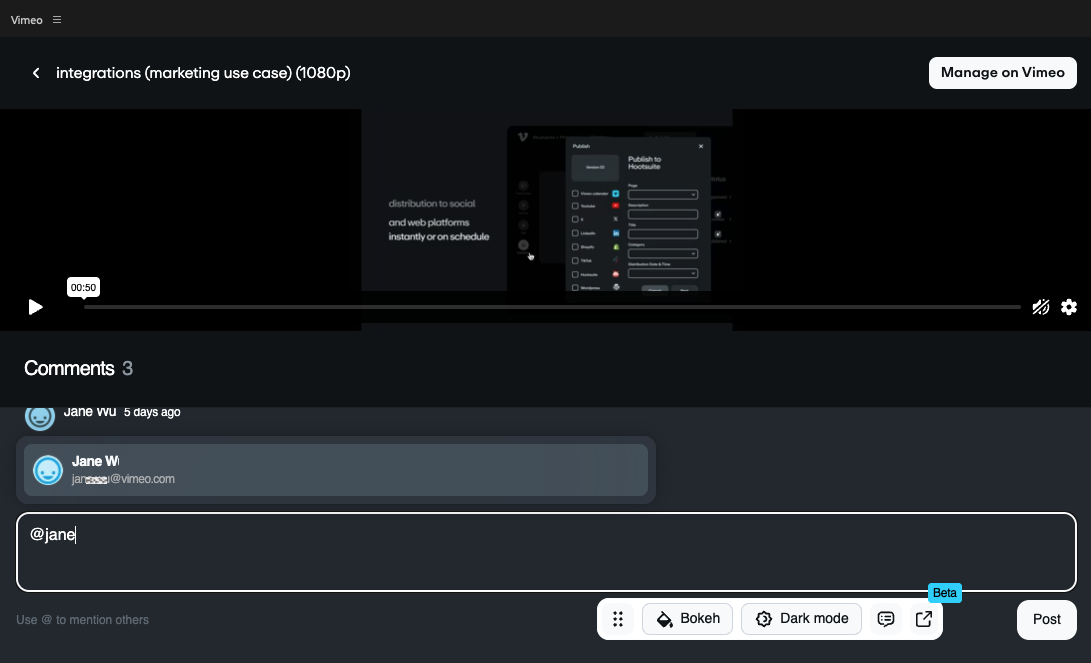Unmute the video with the speaker icon

[1040, 307]
